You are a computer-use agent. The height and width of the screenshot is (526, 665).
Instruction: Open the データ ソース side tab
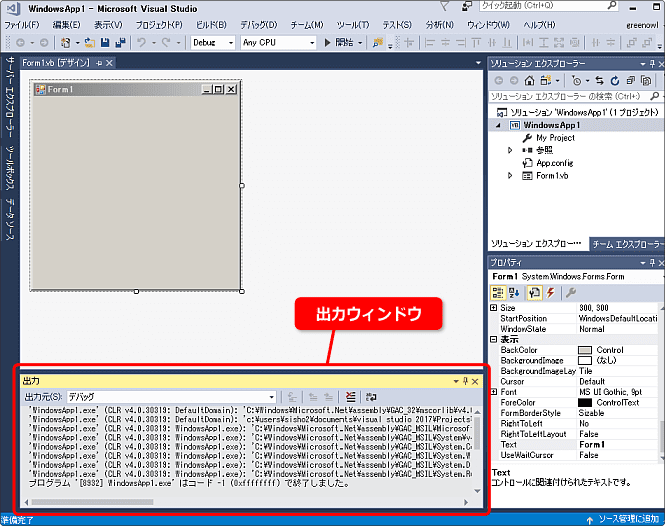click(10, 220)
